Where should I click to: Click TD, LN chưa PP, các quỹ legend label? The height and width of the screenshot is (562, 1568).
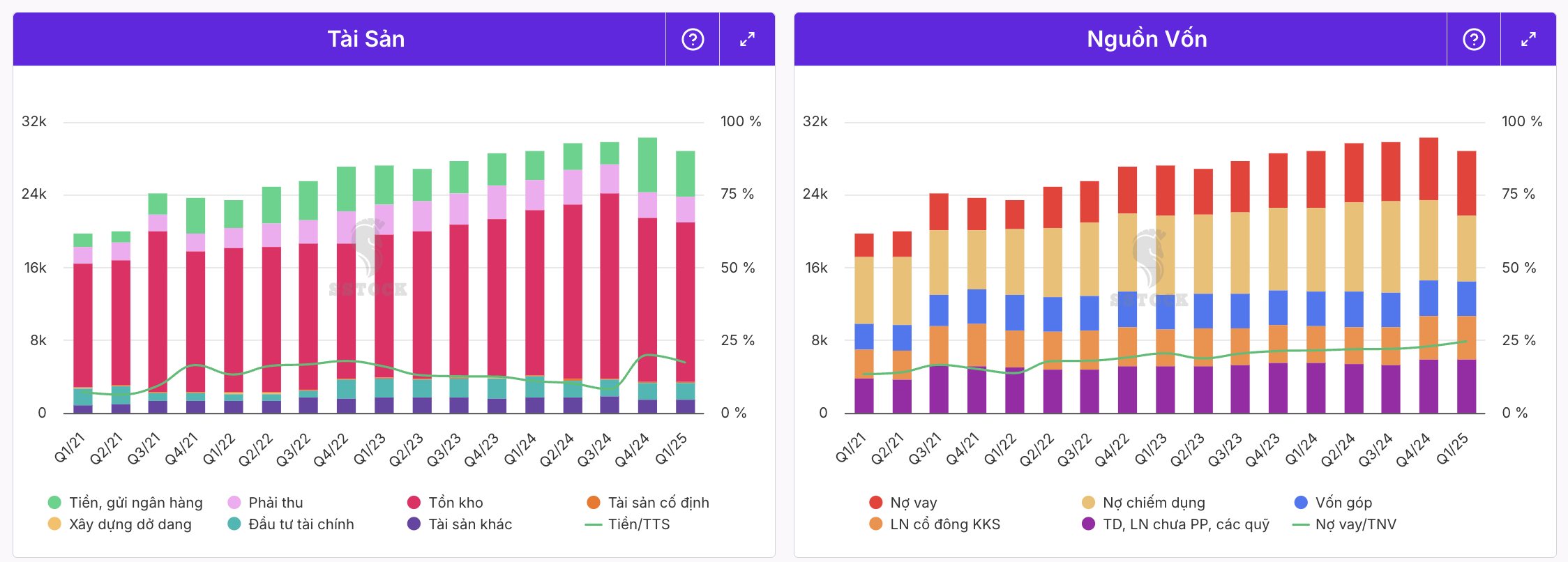click(x=1186, y=524)
